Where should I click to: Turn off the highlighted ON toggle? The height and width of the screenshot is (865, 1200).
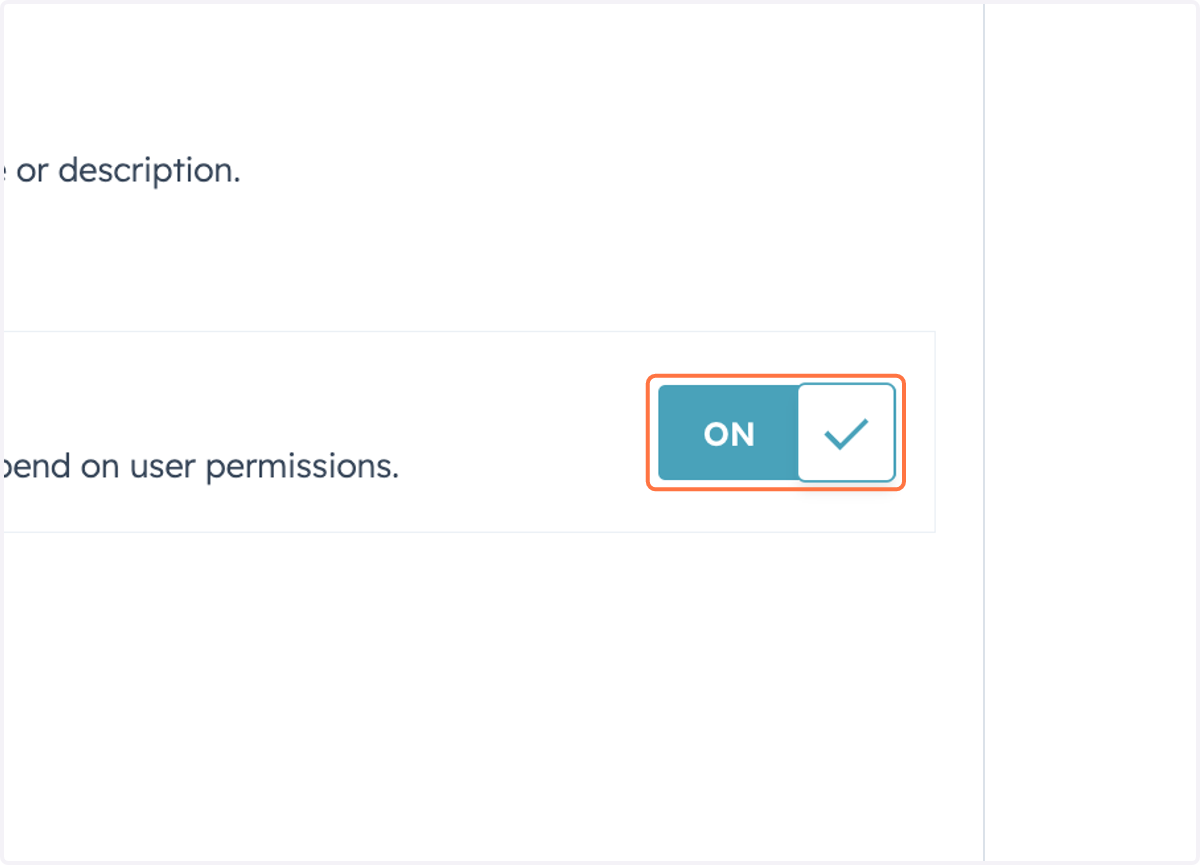[x=776, y=433]
